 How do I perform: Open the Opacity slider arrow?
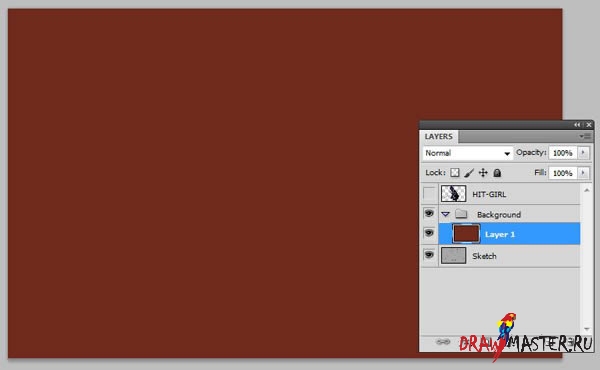[x=583, y=153]
